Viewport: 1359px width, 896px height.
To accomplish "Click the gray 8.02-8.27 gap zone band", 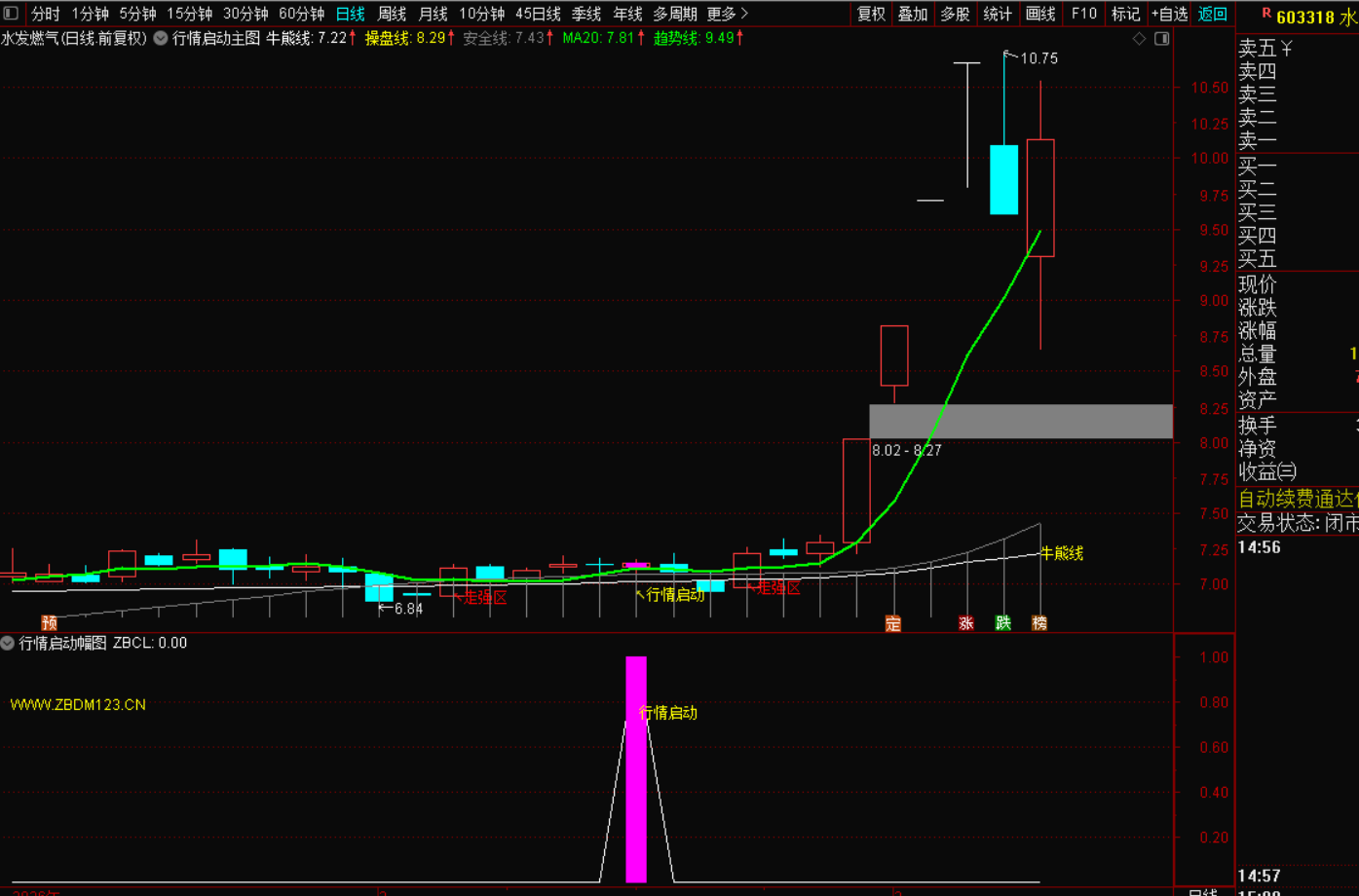I will pyautogui.click(x=1020, y=422).
